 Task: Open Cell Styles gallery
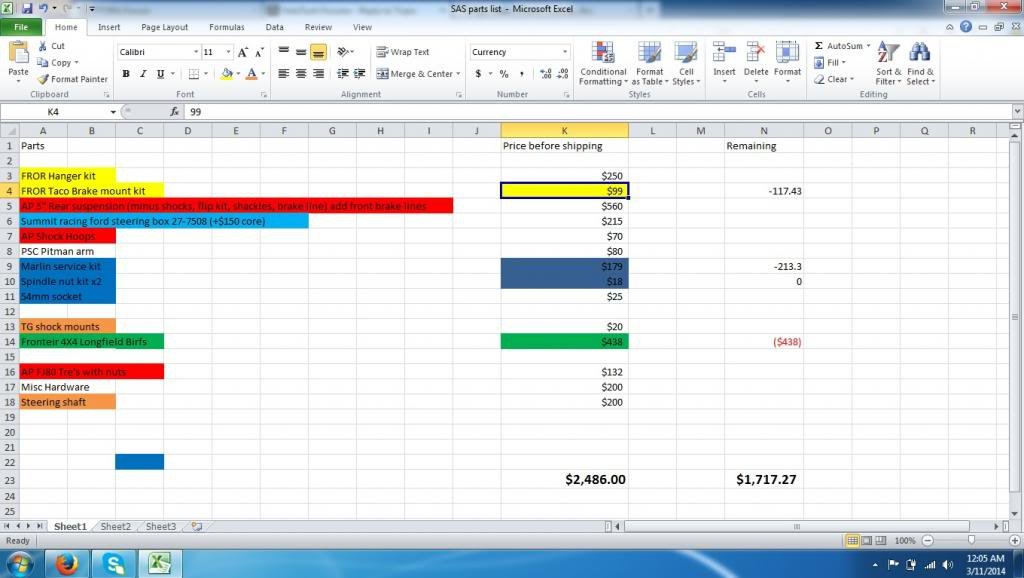coord(686,63)
